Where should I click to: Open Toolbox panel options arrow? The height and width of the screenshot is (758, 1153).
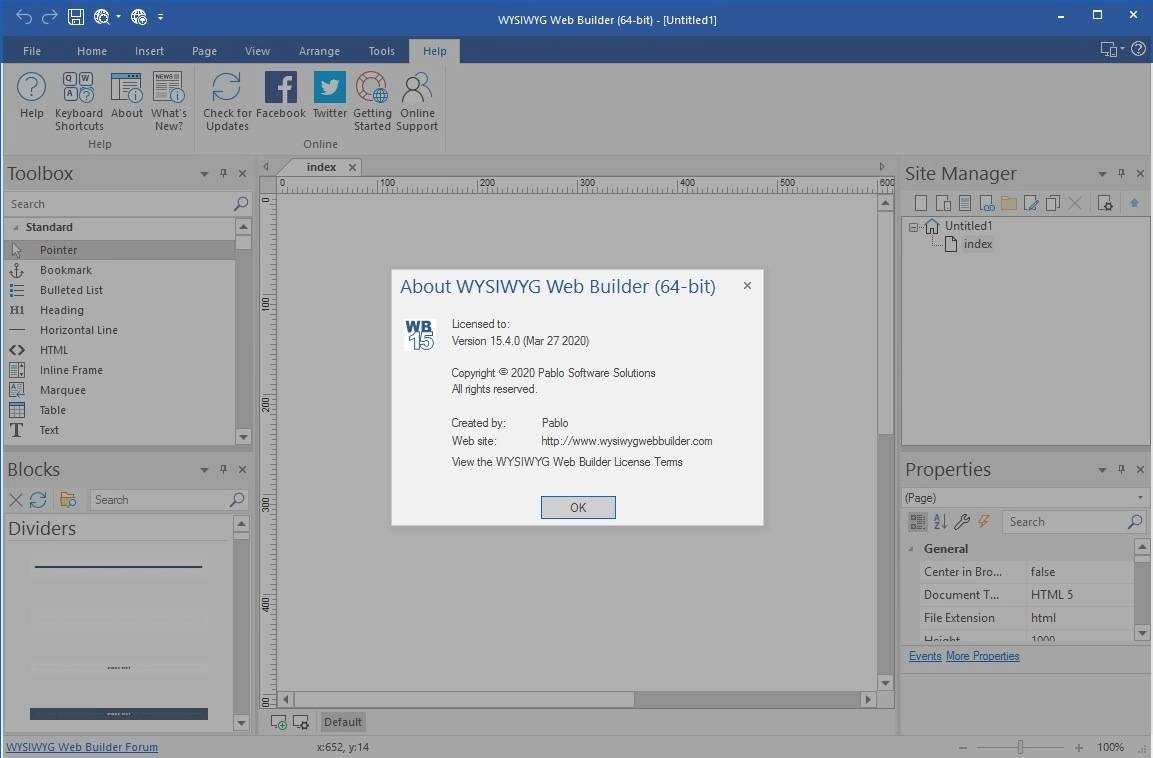[204, 174]
